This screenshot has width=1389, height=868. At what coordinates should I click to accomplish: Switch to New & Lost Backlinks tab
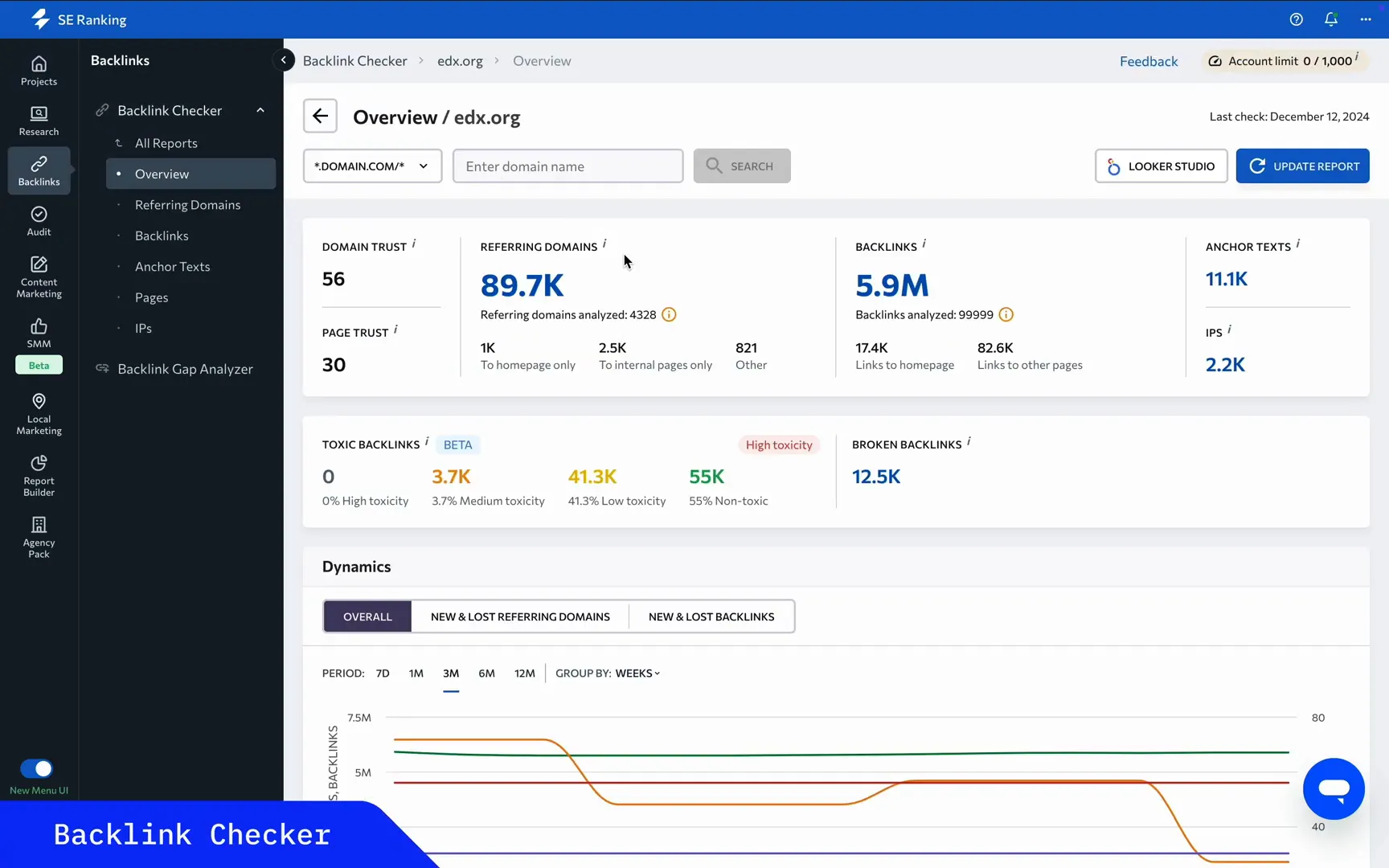tap(711, 616)
